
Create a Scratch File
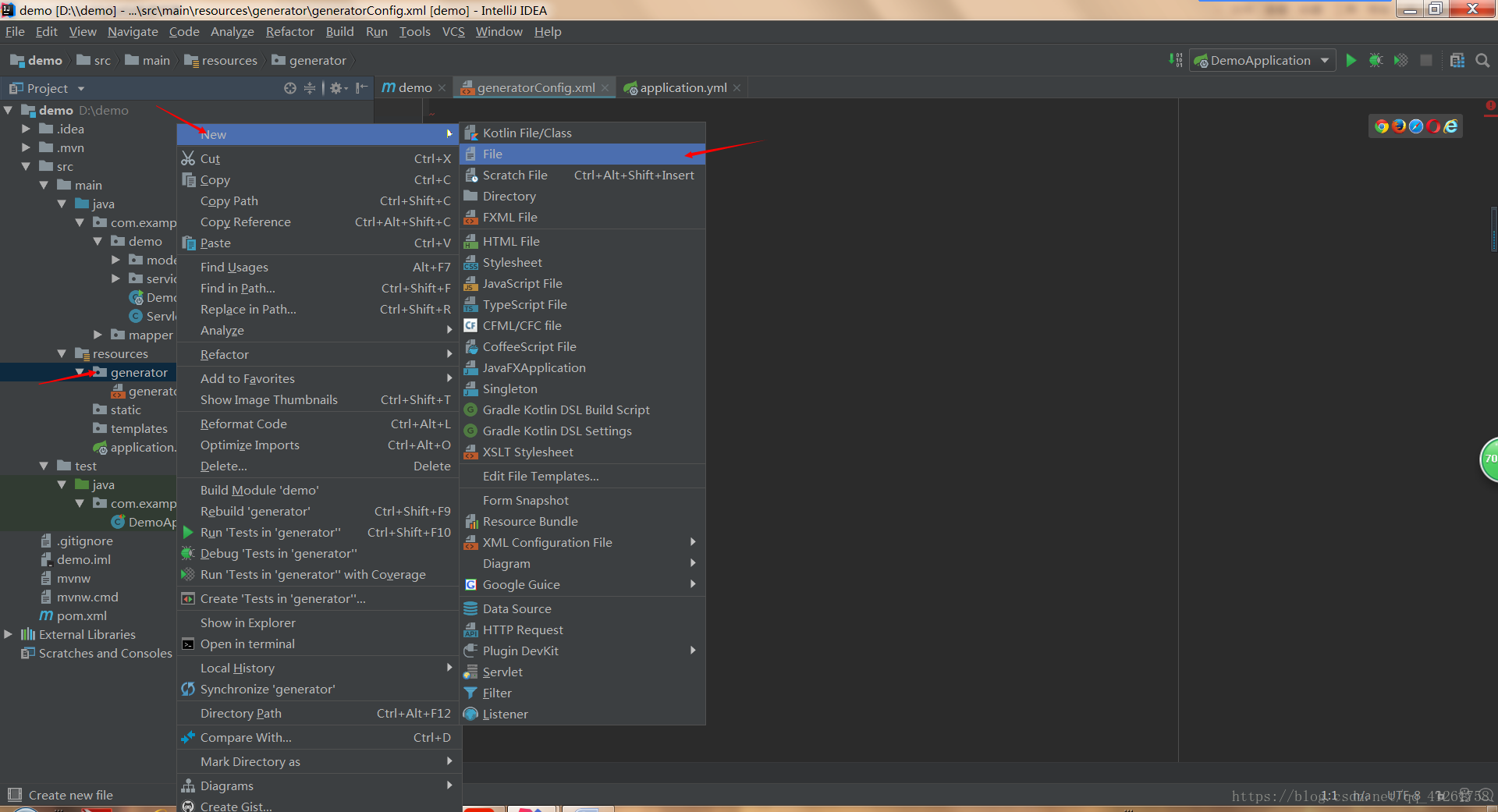(583, 175)
